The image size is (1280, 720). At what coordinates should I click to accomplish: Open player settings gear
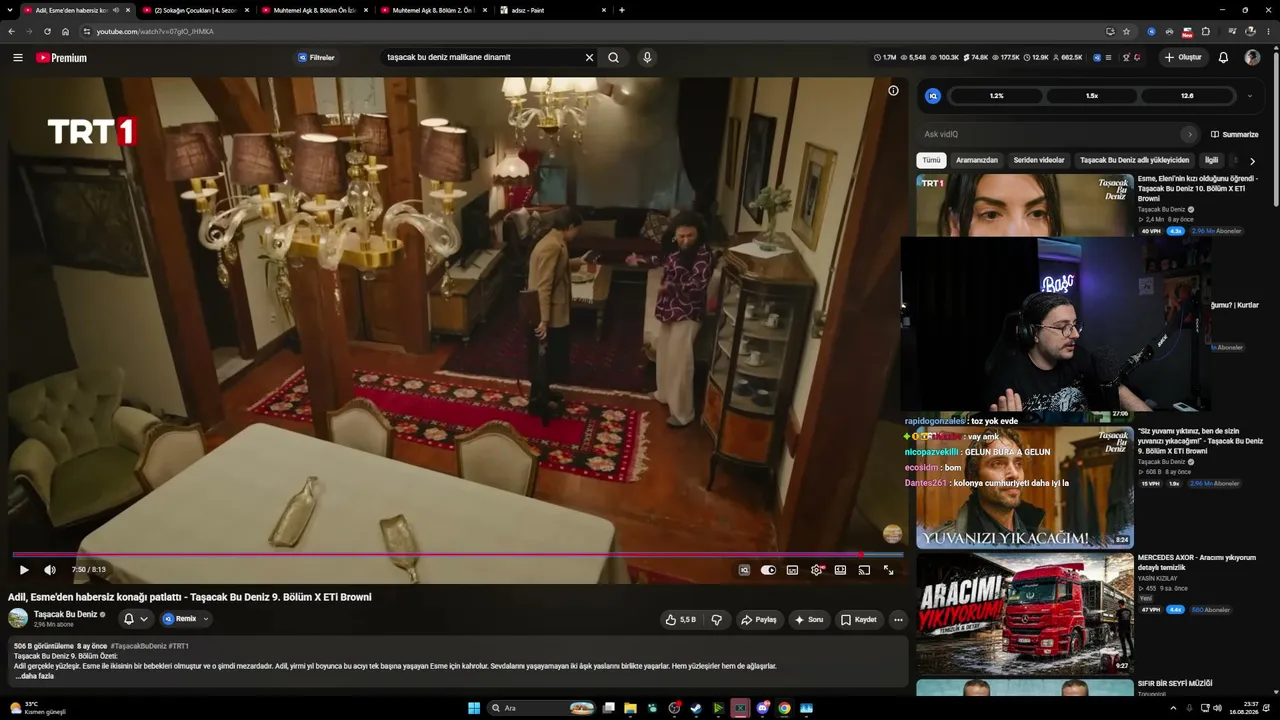pos(817,570)
